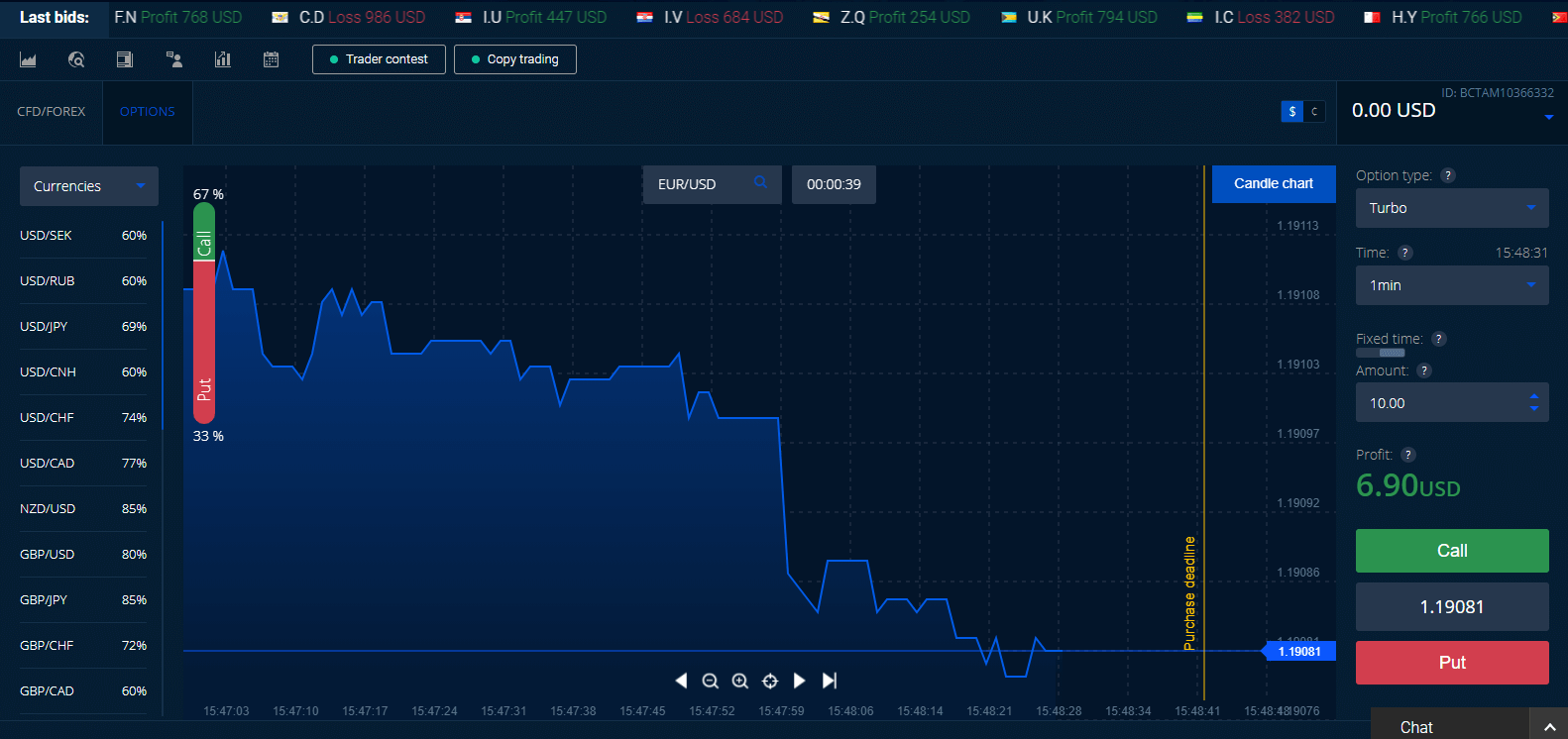This screenshot has height=739, width=1568.
Task: Open the economic calendar icon
Action: click(x=271, y=59)
